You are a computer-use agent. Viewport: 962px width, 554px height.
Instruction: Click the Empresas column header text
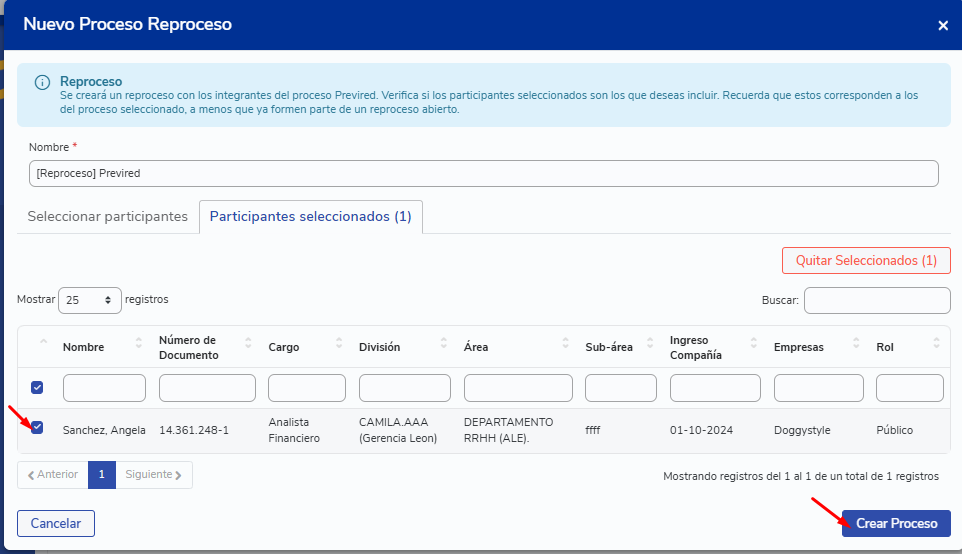[x=798, y=347]
